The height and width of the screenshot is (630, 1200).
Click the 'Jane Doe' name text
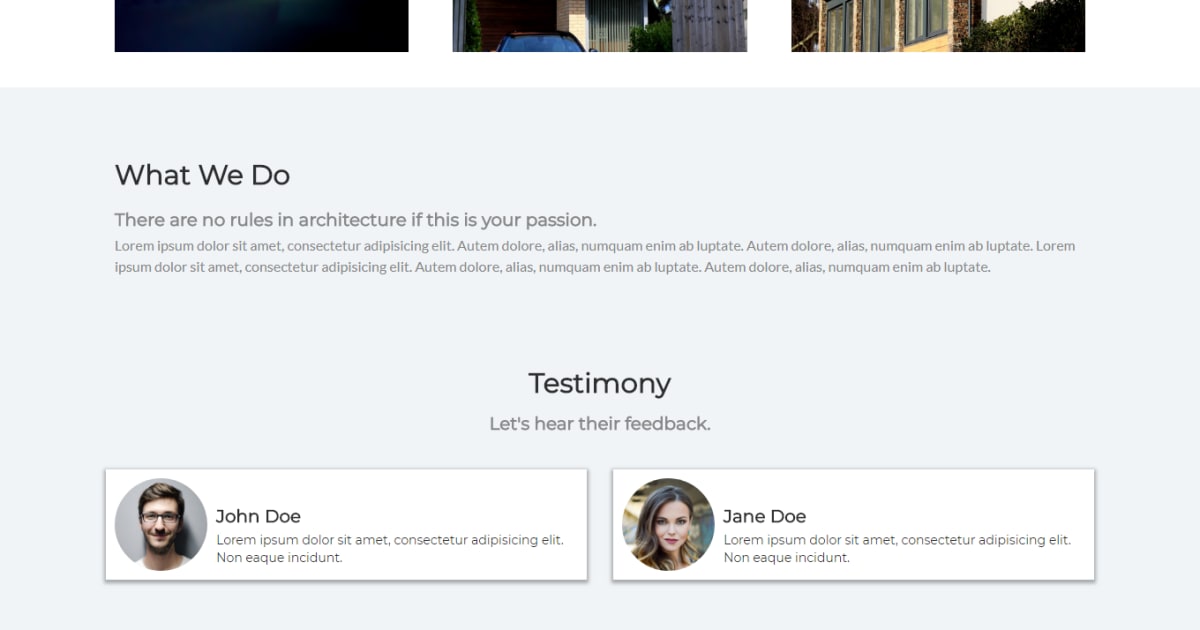tap(765, 516)
